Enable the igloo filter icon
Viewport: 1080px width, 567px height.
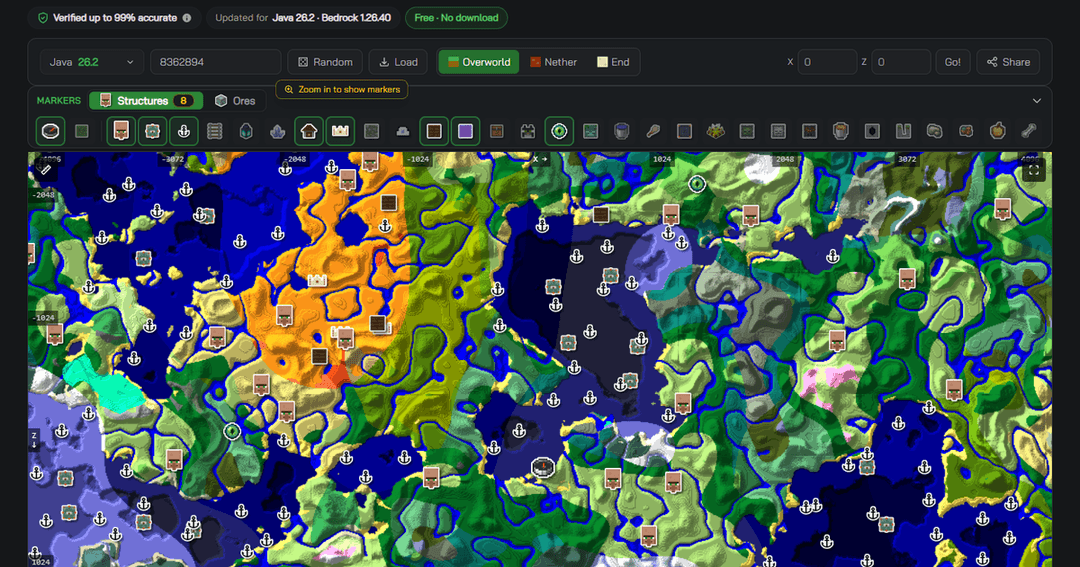tap(403, 131)
